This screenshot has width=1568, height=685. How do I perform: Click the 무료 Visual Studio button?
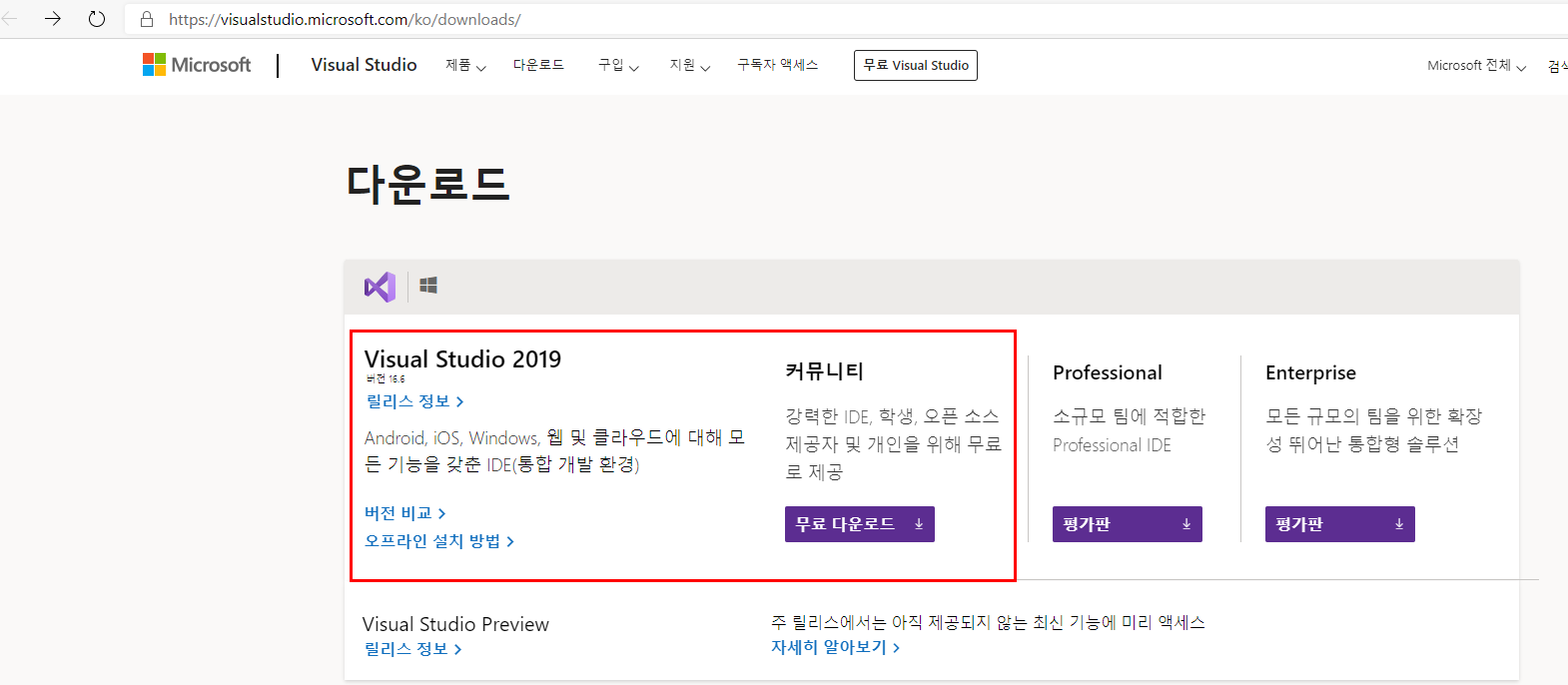coord(916,65)
